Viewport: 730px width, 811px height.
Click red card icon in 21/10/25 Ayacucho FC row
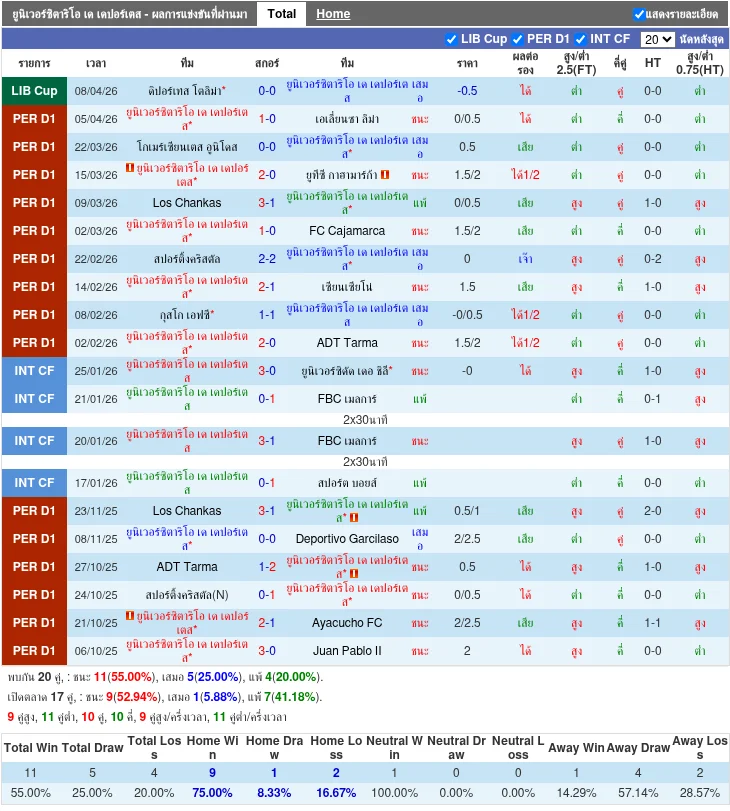pyautogui.click(x=130, y=616)
